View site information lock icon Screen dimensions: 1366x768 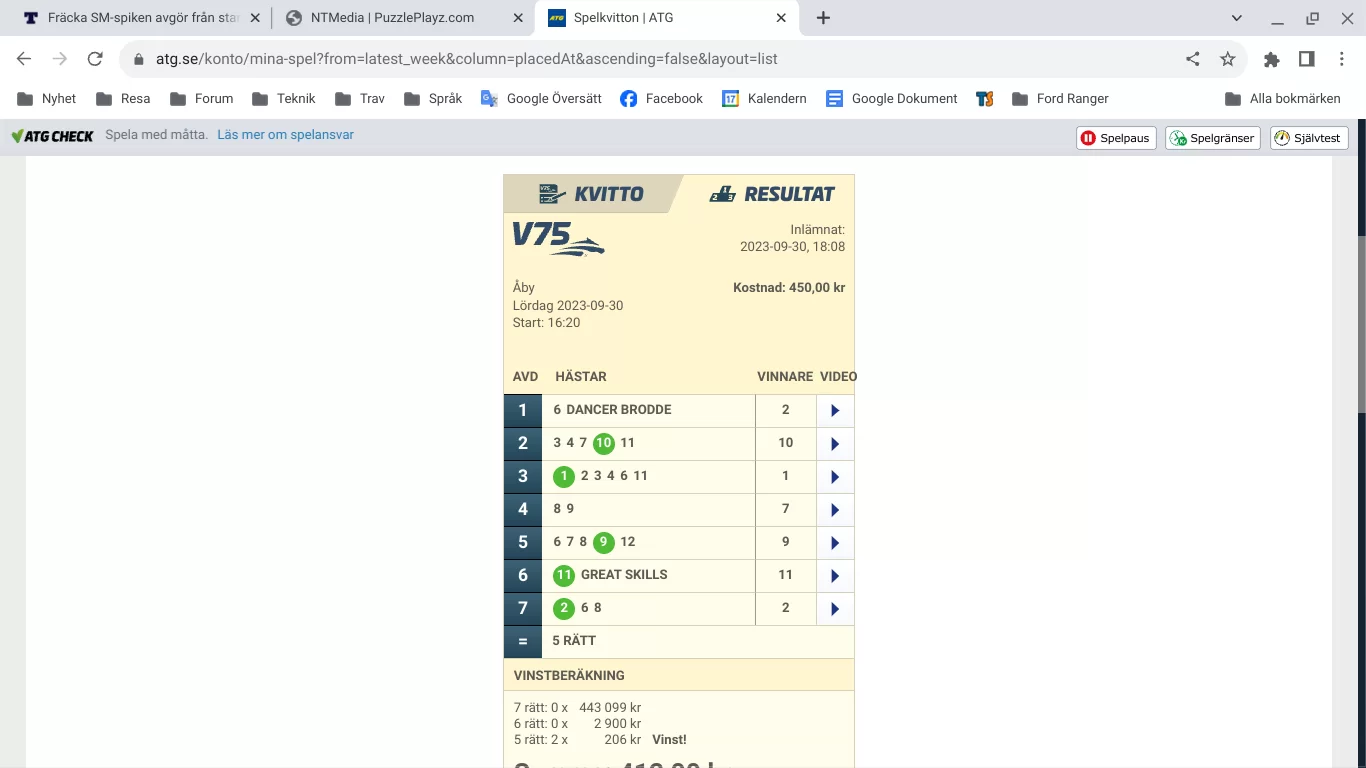139,59
